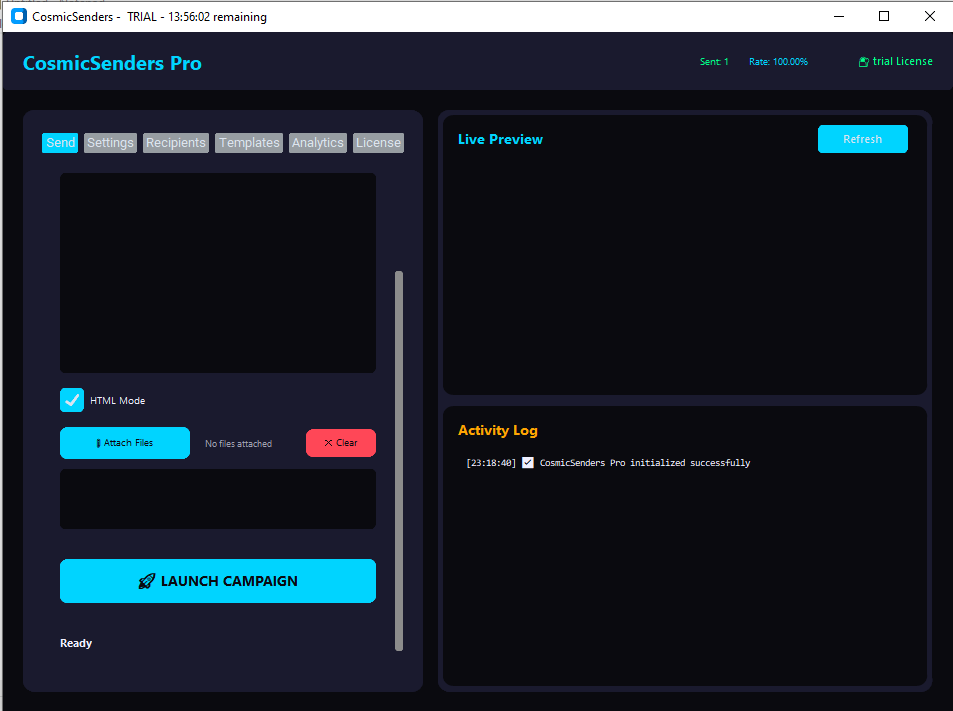Click the Live Preview heading
This screenshot has width=953, height=711.
(500, 139)
